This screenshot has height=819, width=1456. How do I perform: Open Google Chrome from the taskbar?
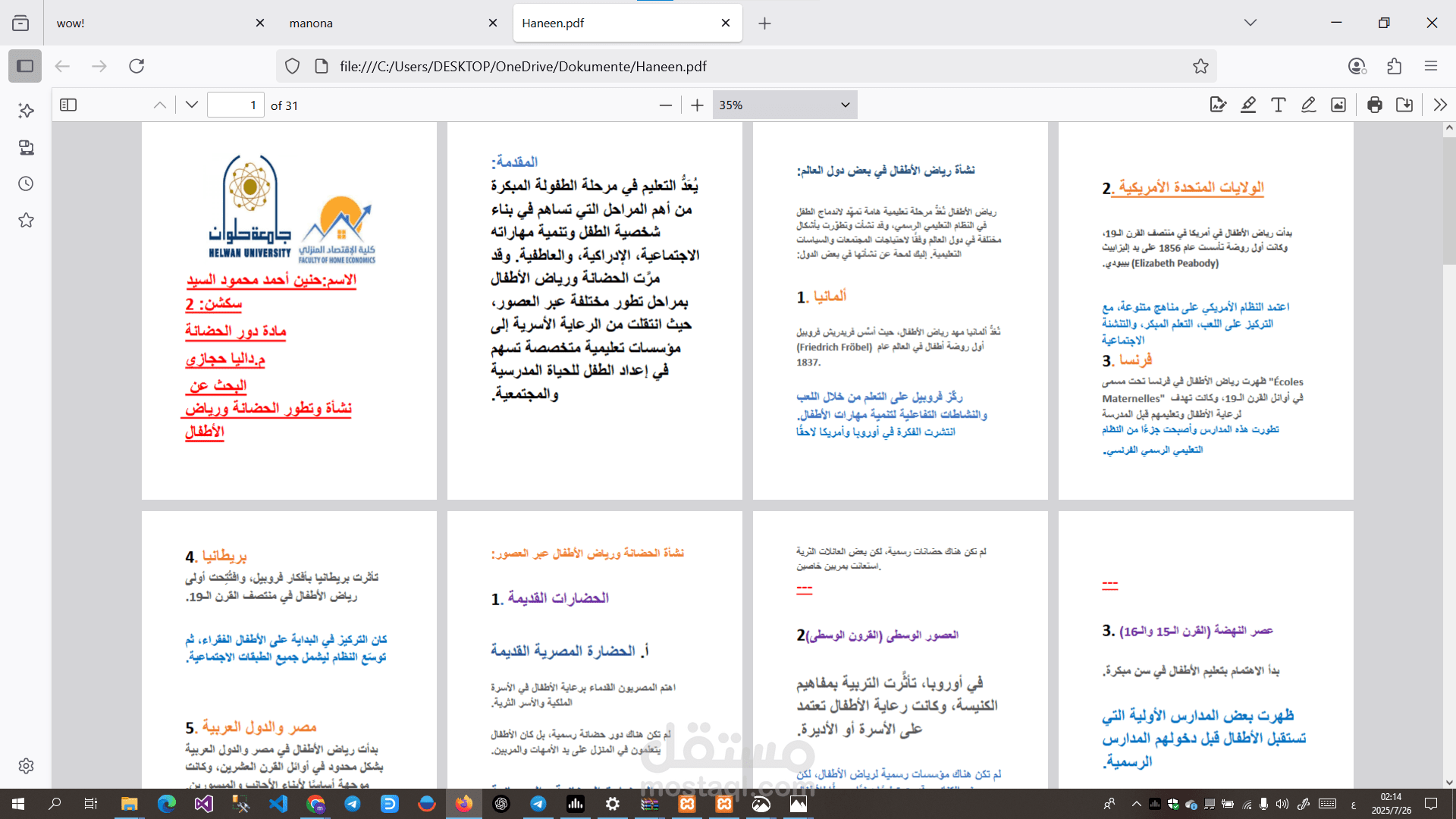pyautogui.click(x=315, y=804)
